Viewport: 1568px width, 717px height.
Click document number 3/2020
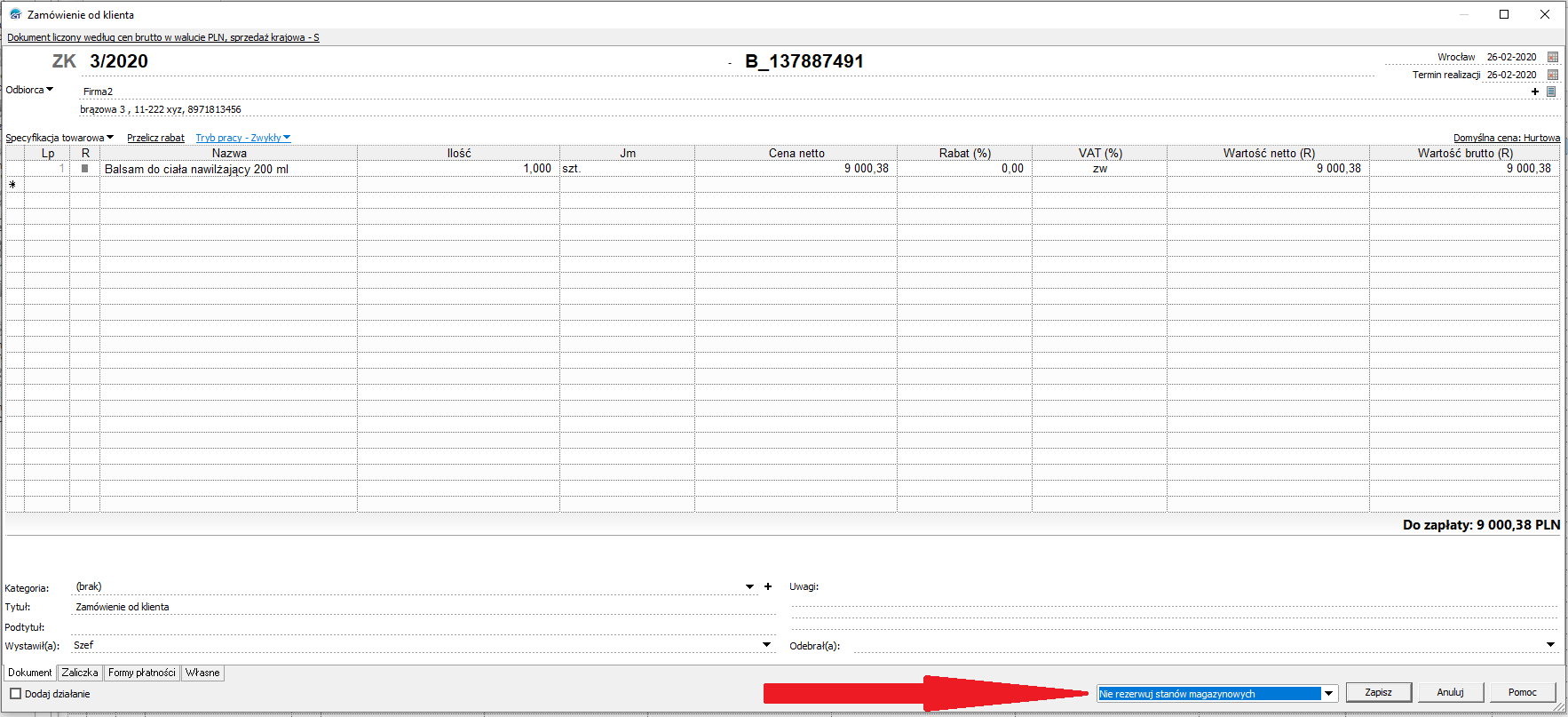(x=119, y=61)
